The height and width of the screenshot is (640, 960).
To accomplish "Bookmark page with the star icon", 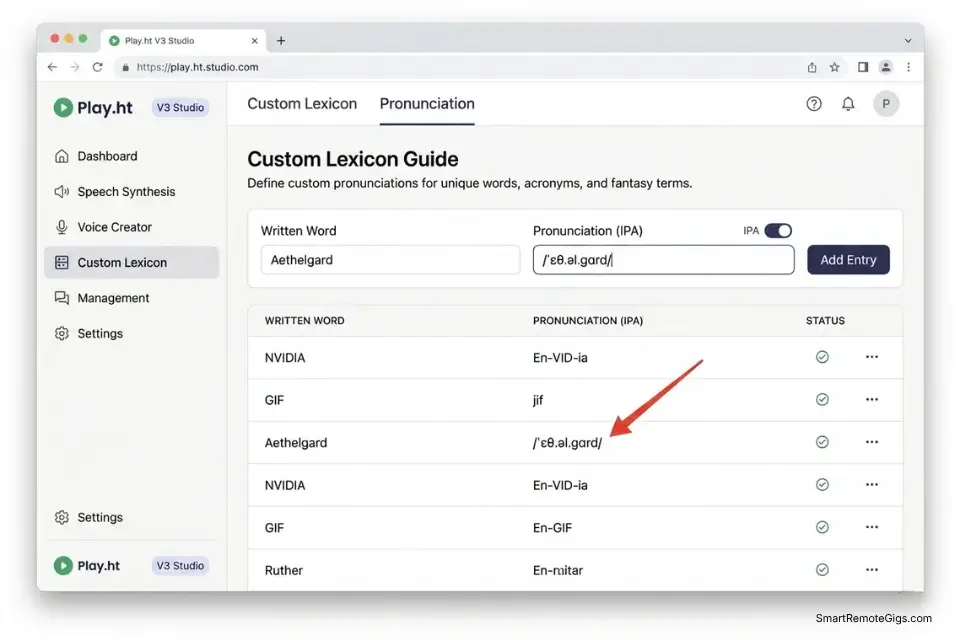I will click(x=834, y=67).
